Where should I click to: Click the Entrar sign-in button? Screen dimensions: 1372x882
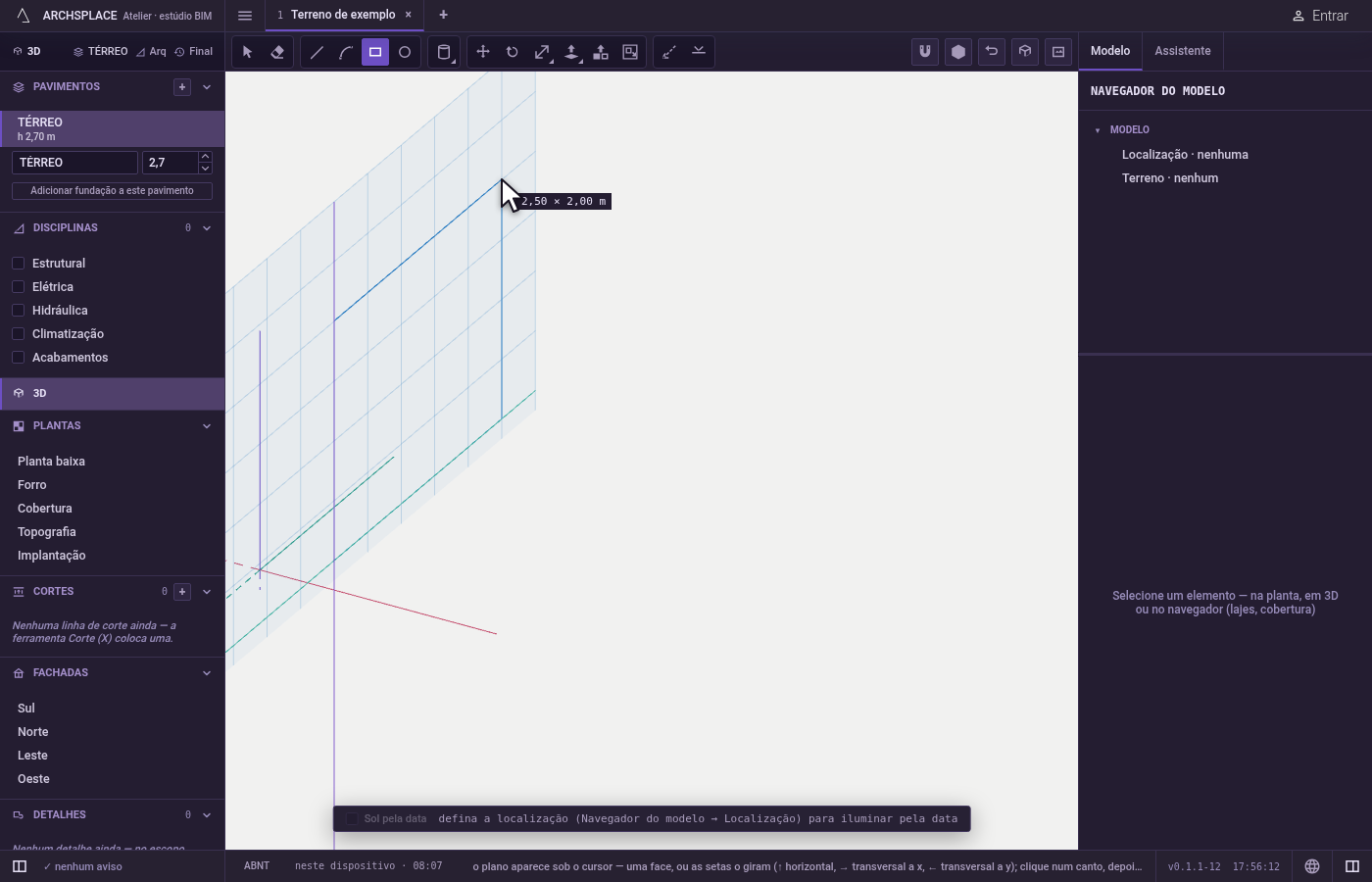(1320, 16)
